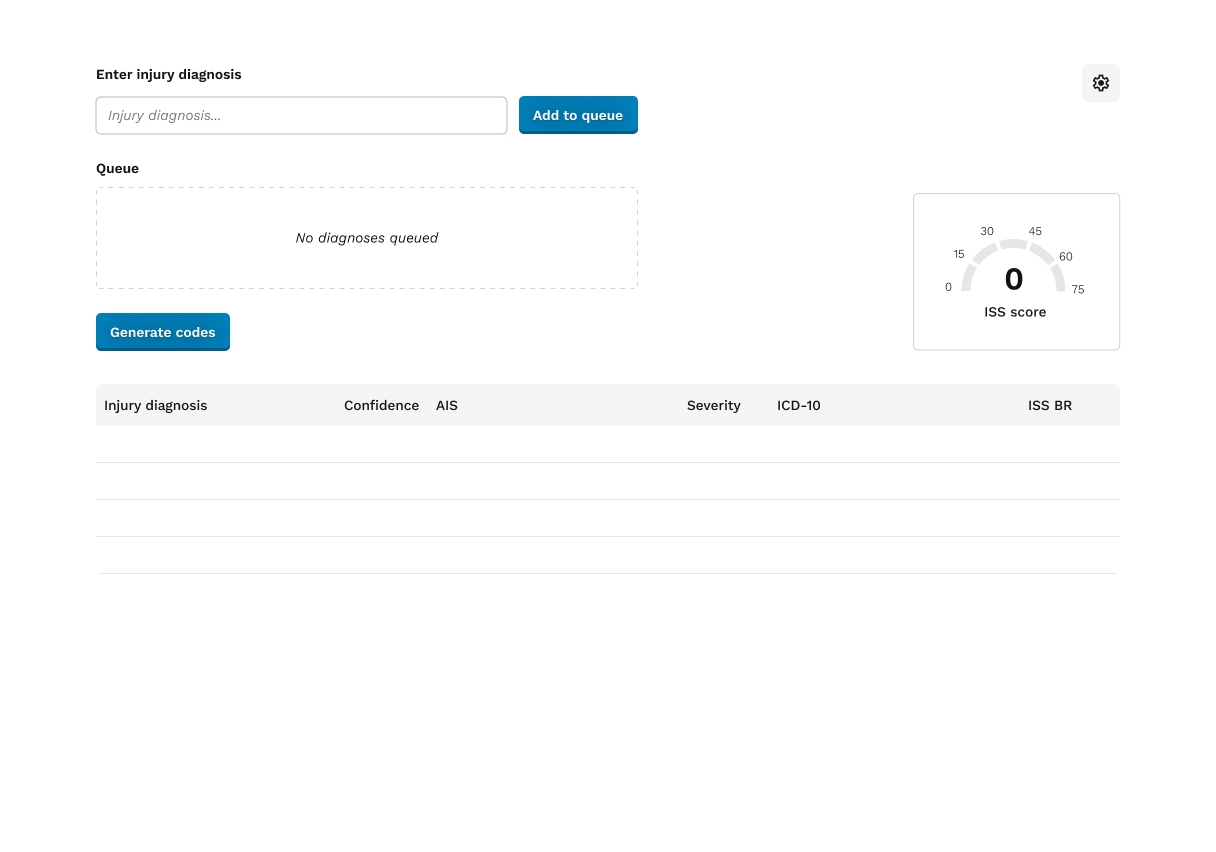Click the AIS column header
The width and height of the screenshot is (1216, 852).
click(x=447, y=405)
